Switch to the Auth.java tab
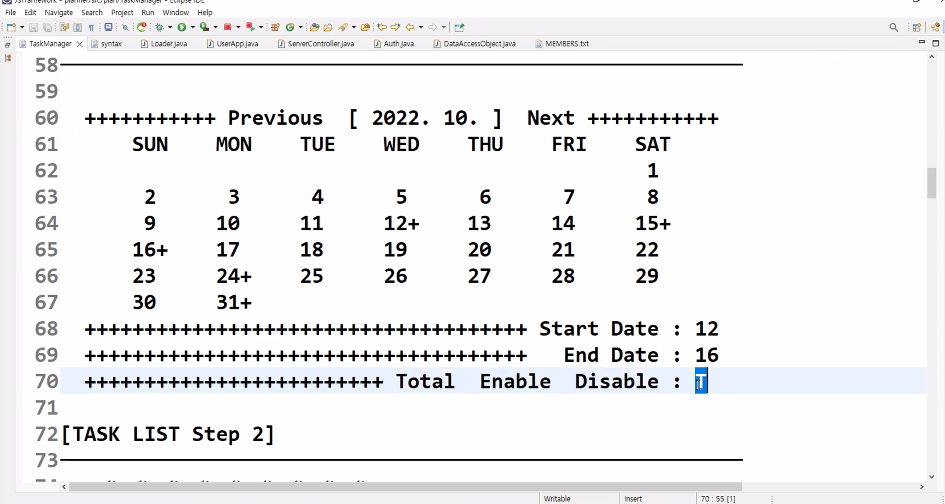Viewport: 945px width, 504px height. 394,43
